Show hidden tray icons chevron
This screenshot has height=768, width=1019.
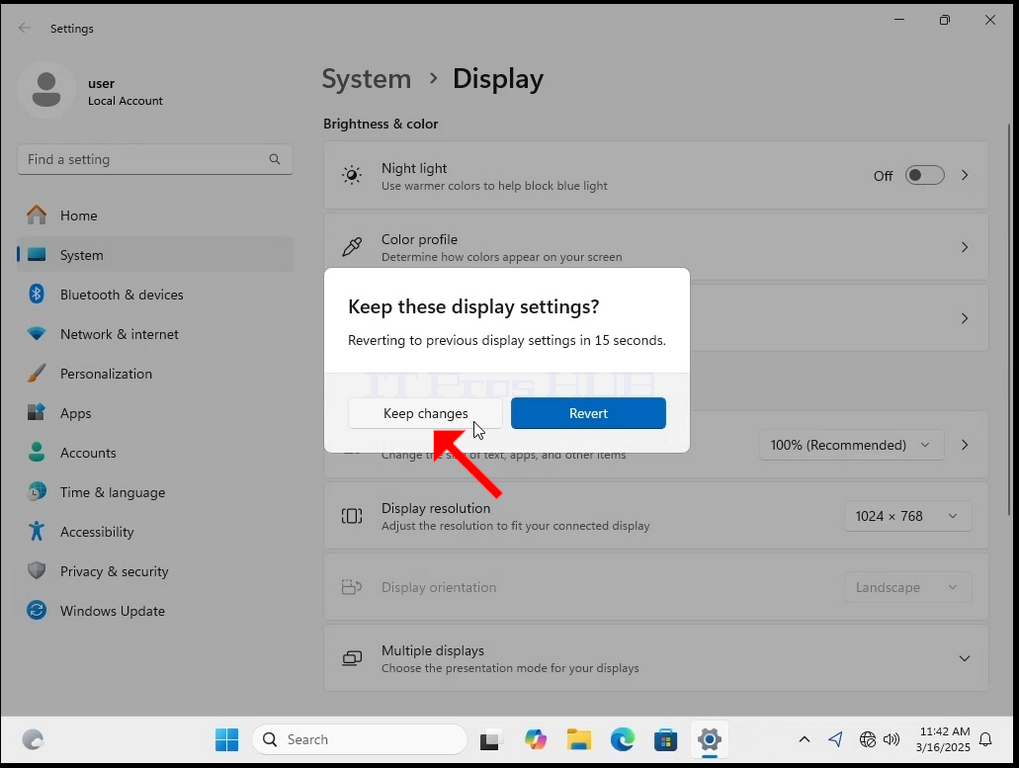[804, 739]
